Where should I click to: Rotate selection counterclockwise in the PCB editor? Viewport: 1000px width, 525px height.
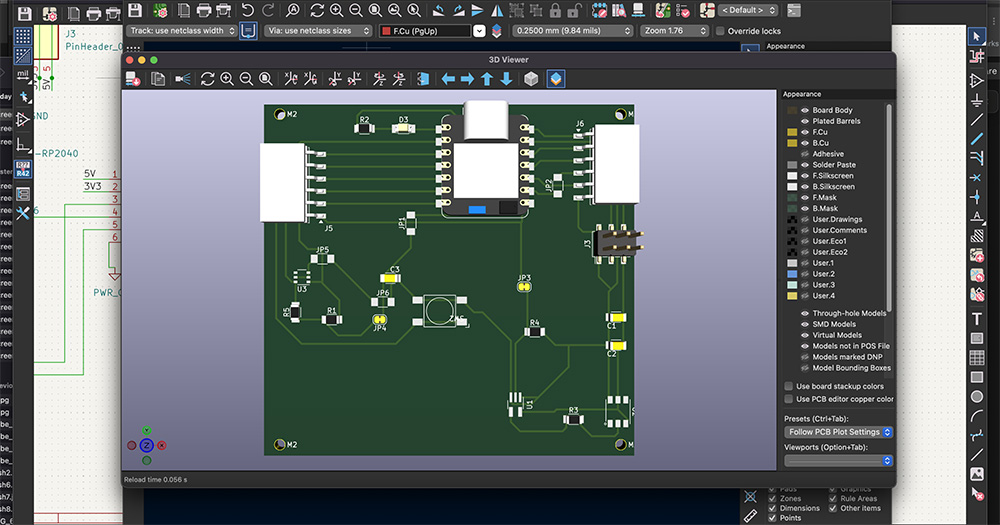[x=438, y=10]
